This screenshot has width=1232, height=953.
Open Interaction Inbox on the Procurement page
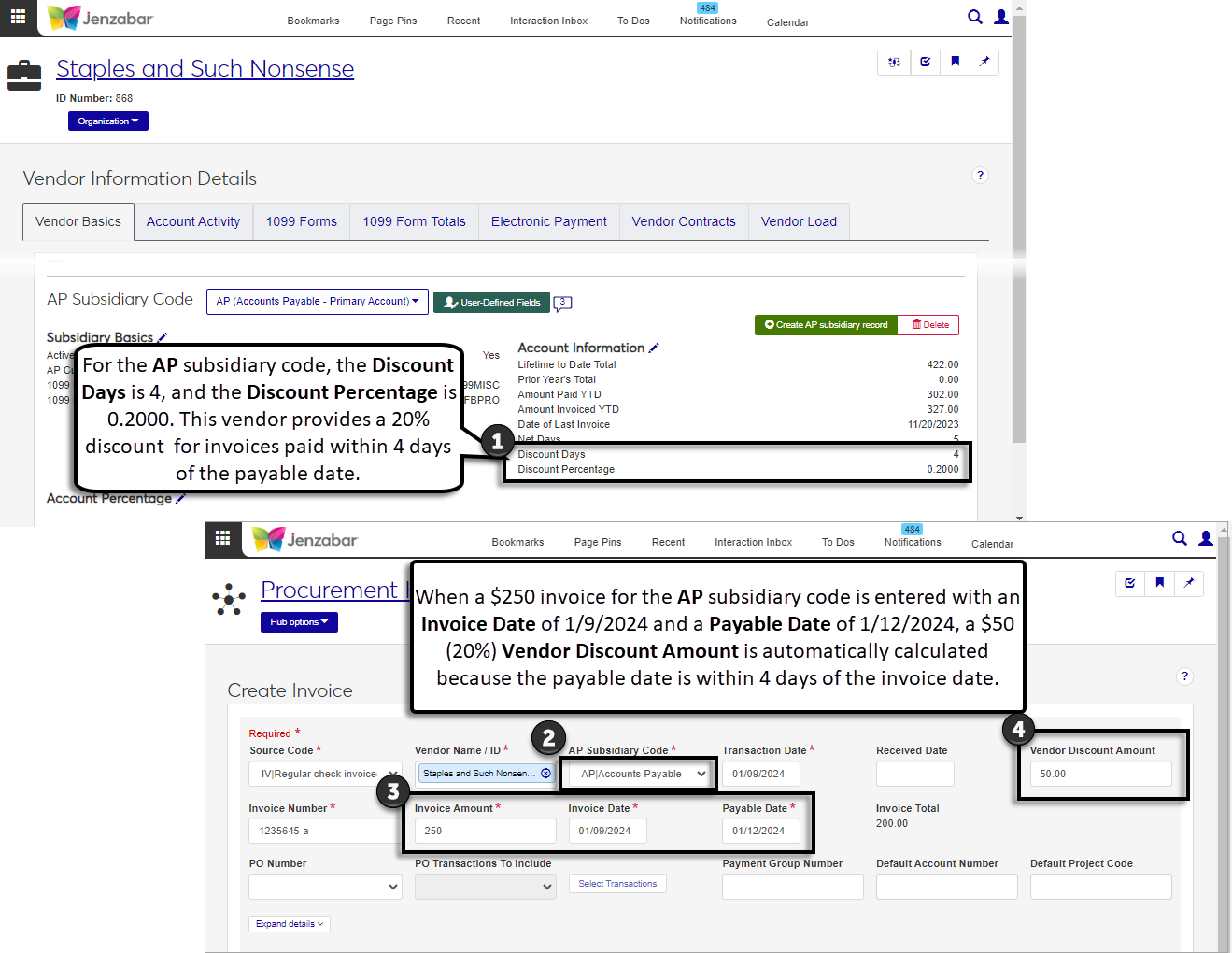[x=754, y=542]
